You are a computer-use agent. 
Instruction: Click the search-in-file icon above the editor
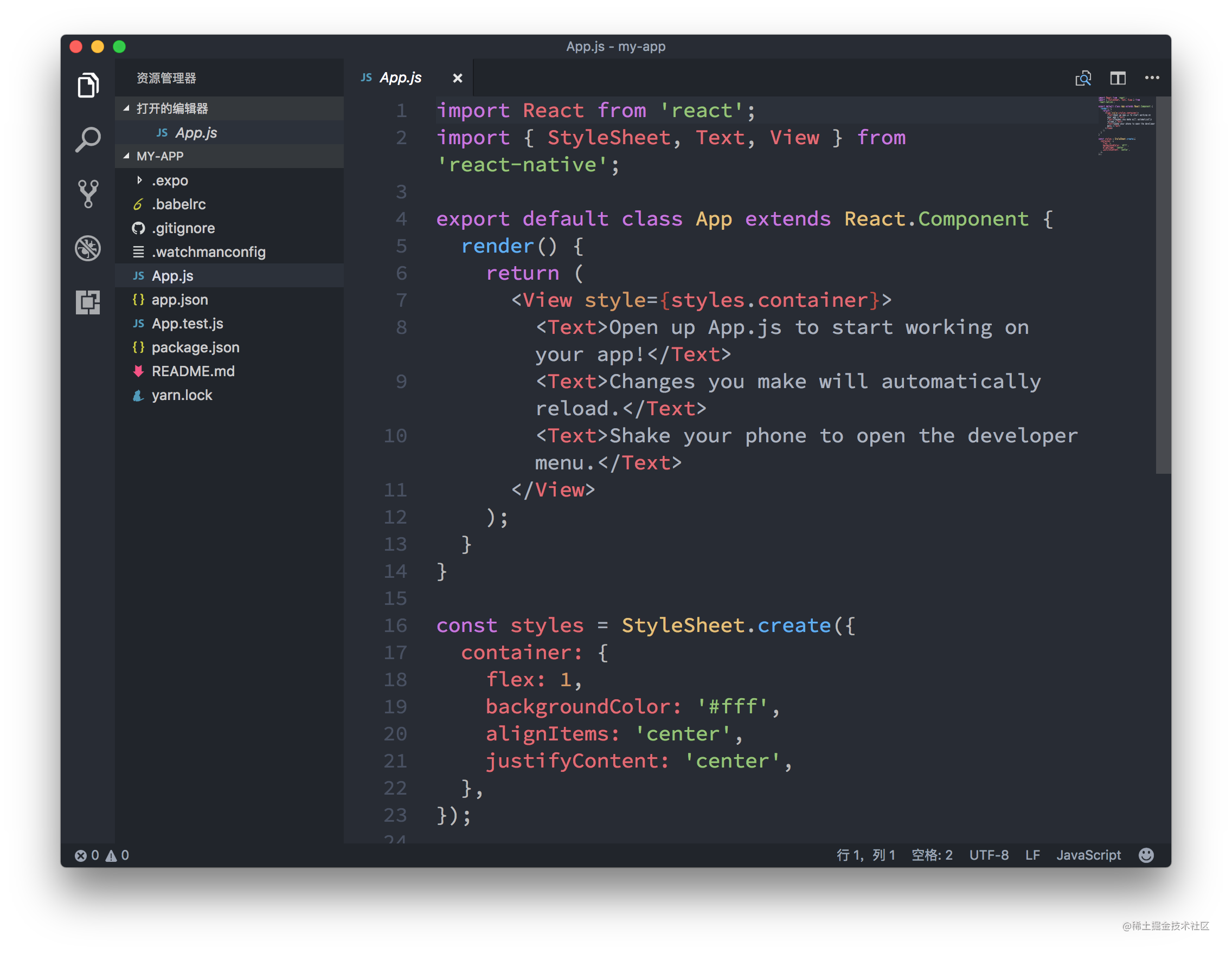coord(1083,79)
